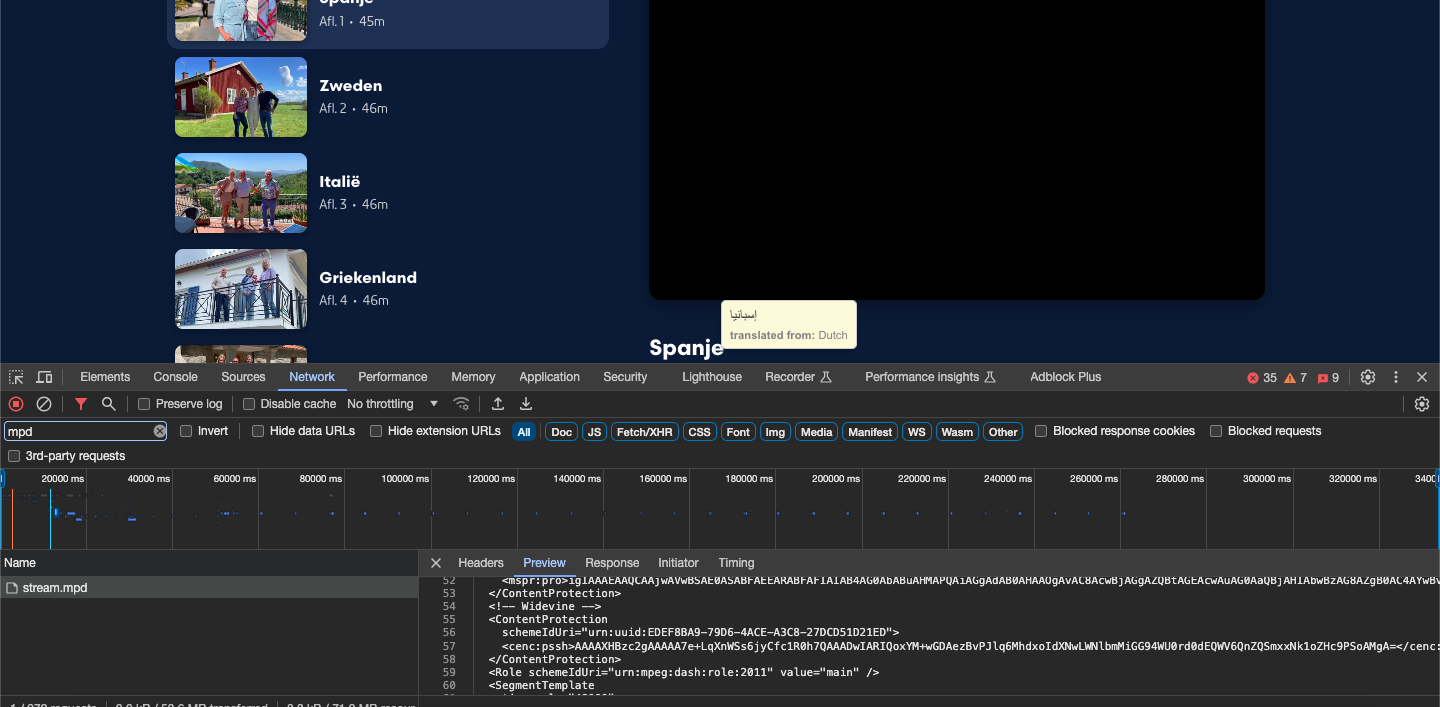
Task: Toggle the device toolbar icon
Action: 44,377
